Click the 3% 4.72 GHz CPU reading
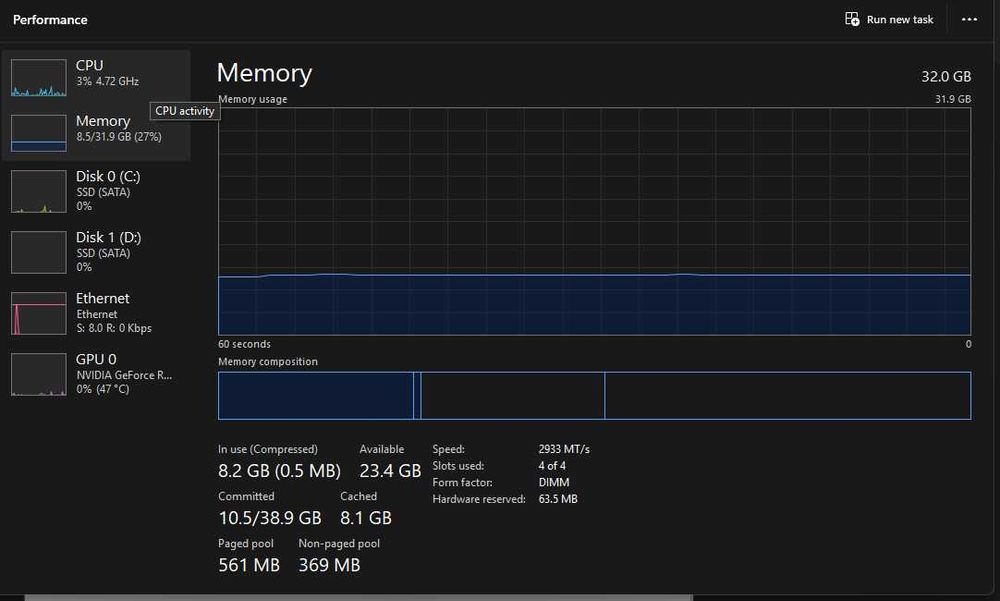 coord(107,82)
